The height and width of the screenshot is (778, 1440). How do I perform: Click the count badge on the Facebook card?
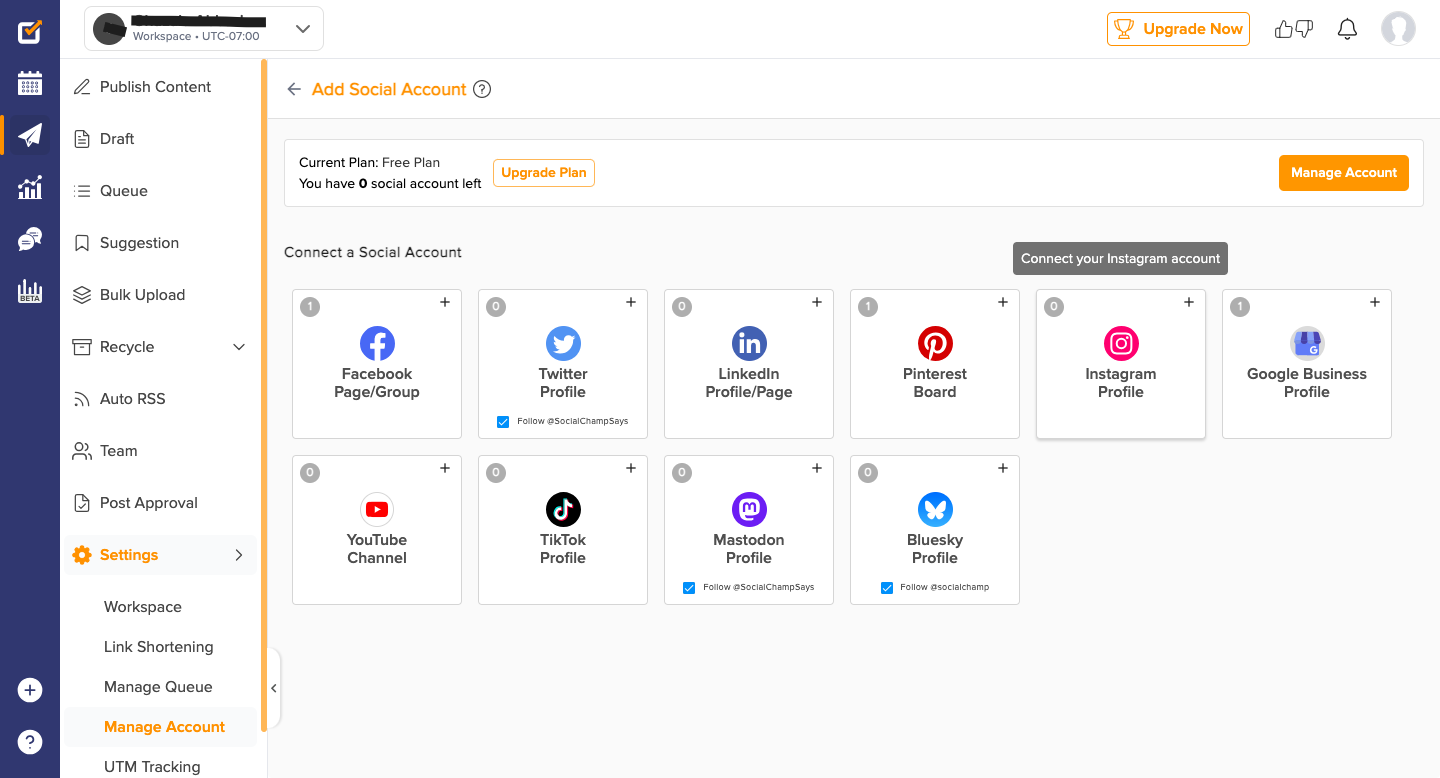310,307
